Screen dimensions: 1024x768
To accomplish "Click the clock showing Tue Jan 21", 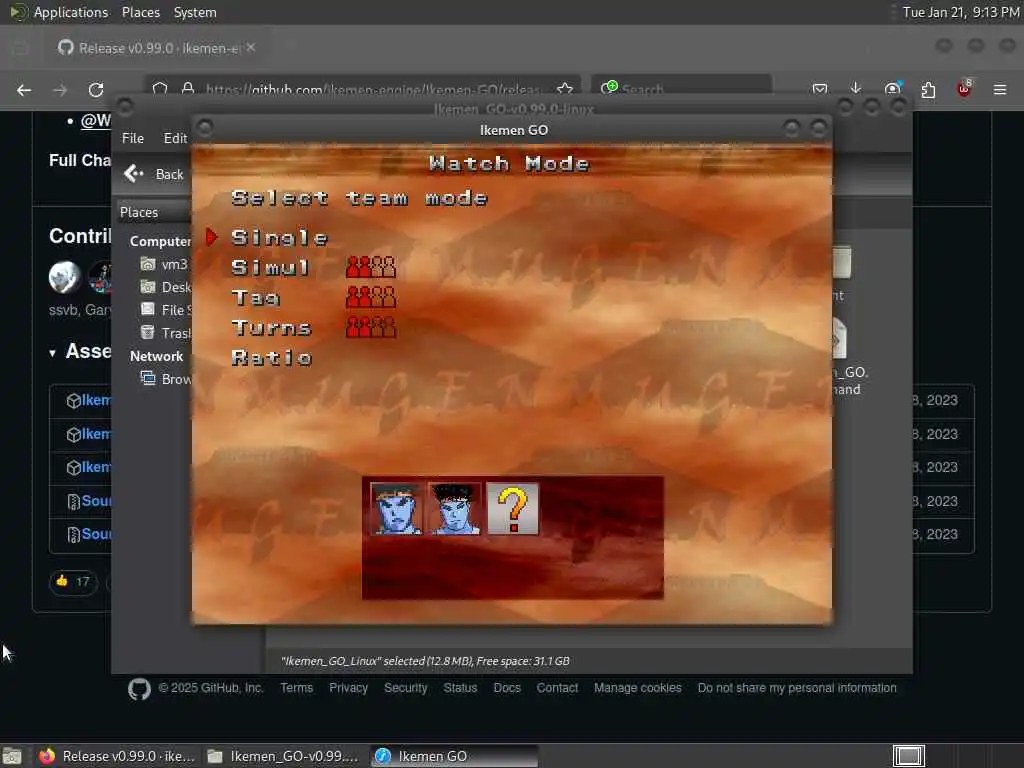I will tap(961, 12).
